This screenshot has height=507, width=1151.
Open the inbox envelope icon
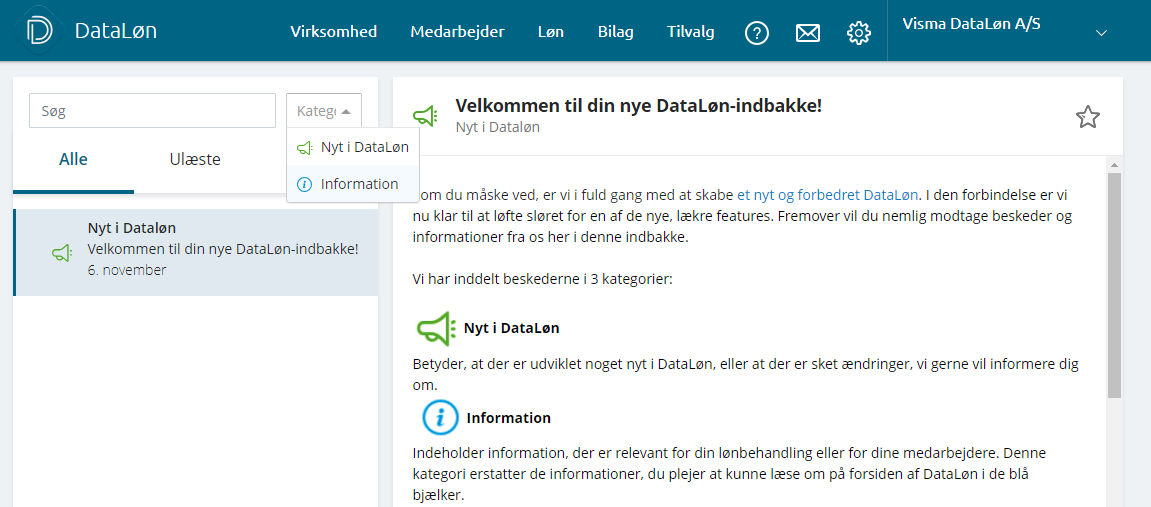coord(807,33)
